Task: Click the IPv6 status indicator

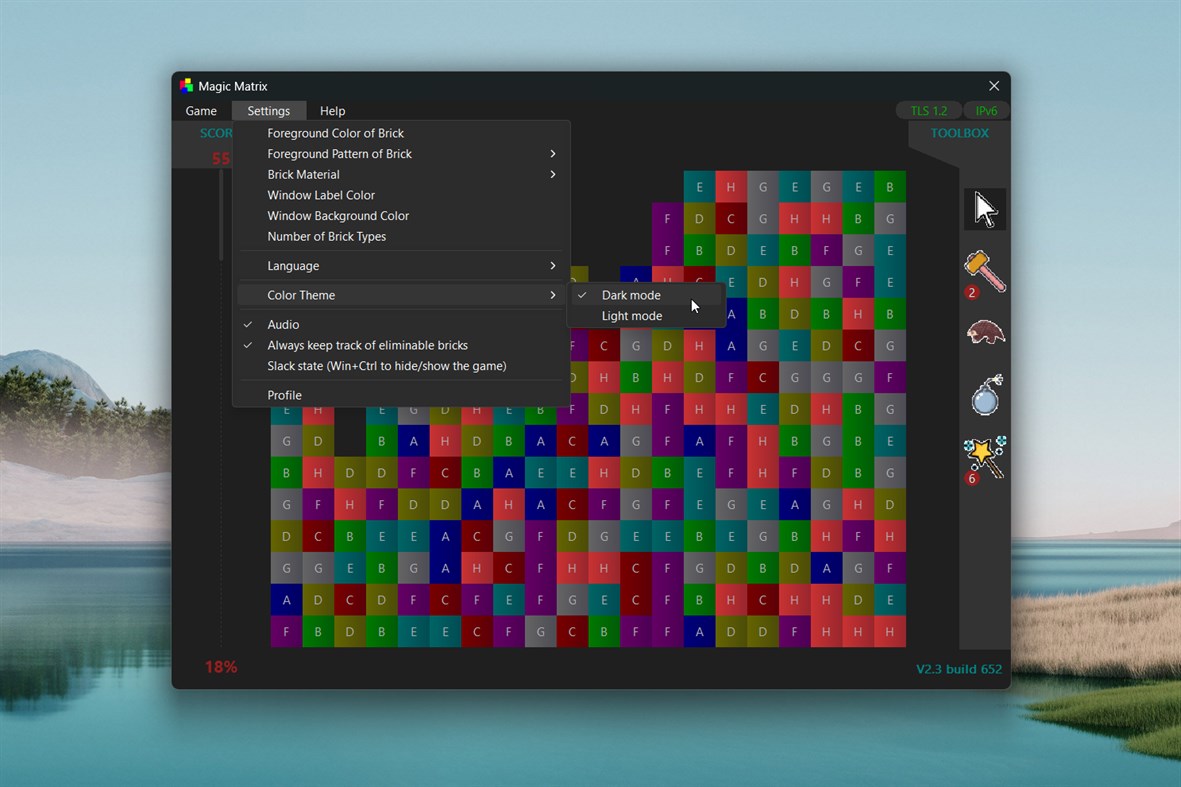Action: click(986, 110)
